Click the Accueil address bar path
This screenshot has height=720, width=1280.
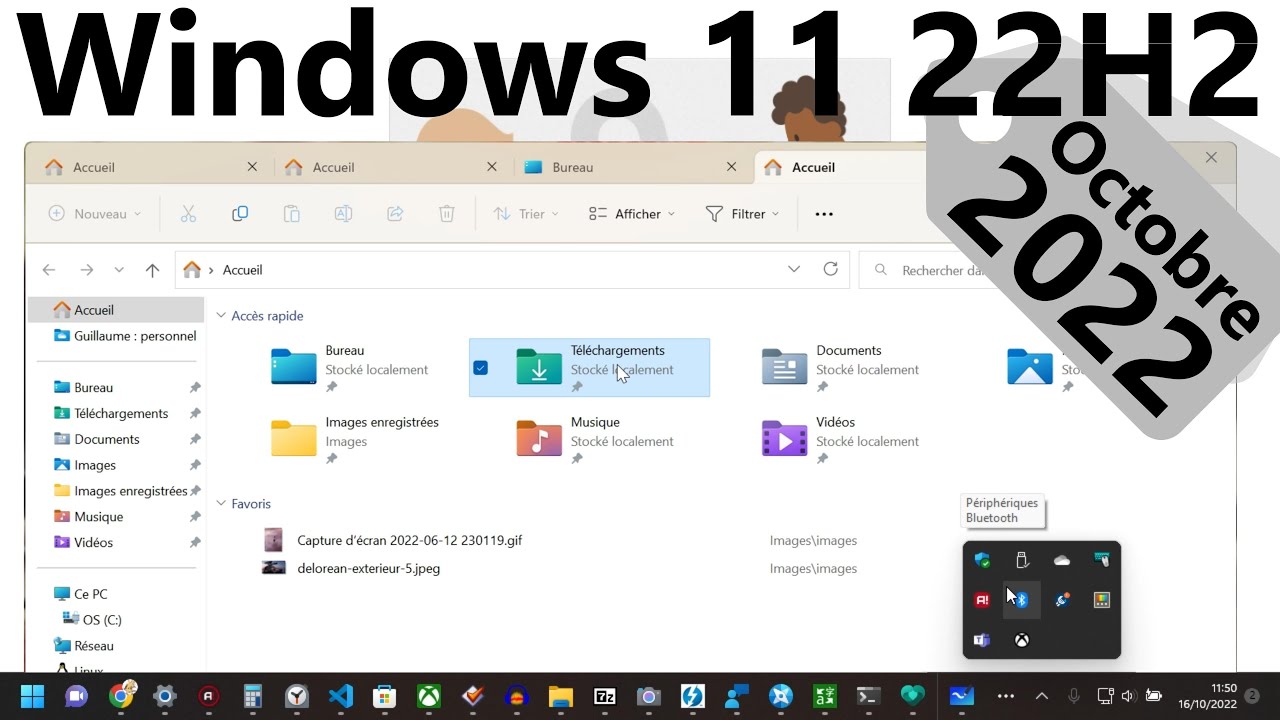[x=243, y=270]
